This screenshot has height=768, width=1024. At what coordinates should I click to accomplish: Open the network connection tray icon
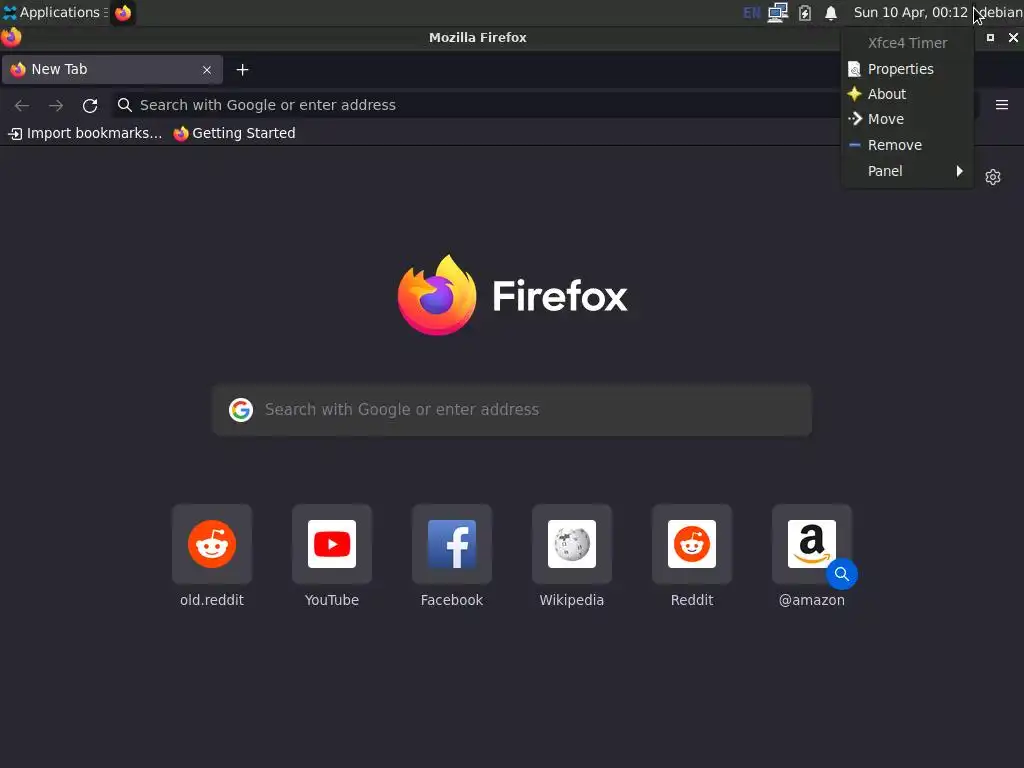778,12
